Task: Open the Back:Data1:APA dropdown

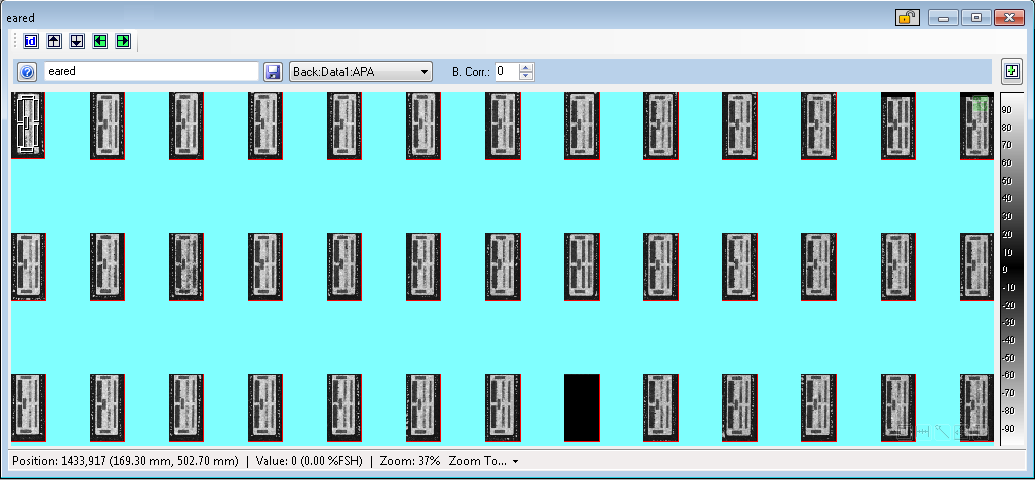Action: tap(360, 71)
